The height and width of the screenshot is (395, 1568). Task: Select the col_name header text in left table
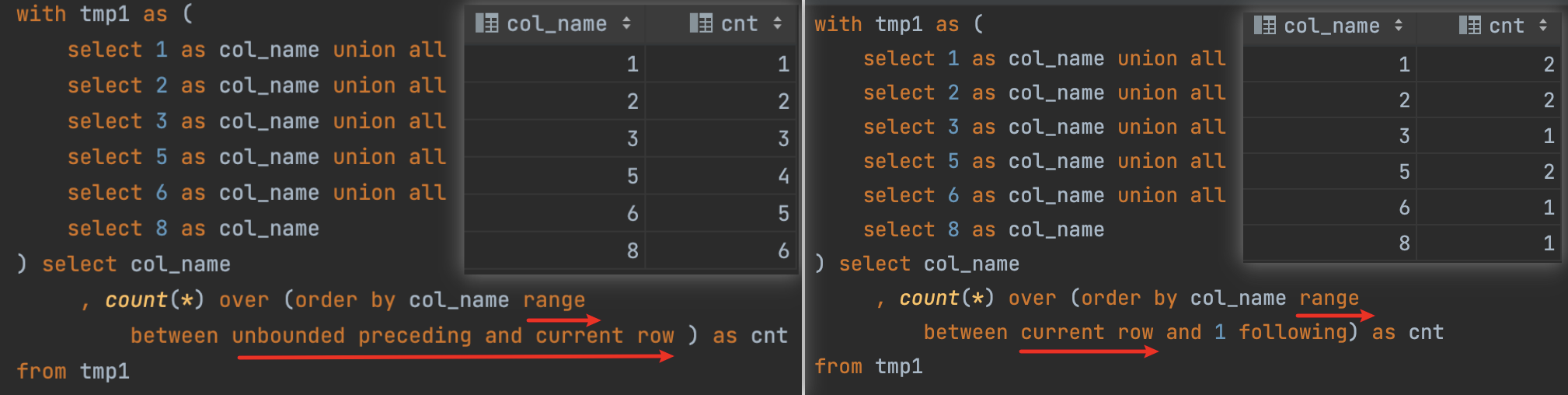pyautogui.click(x=556, y=24)
